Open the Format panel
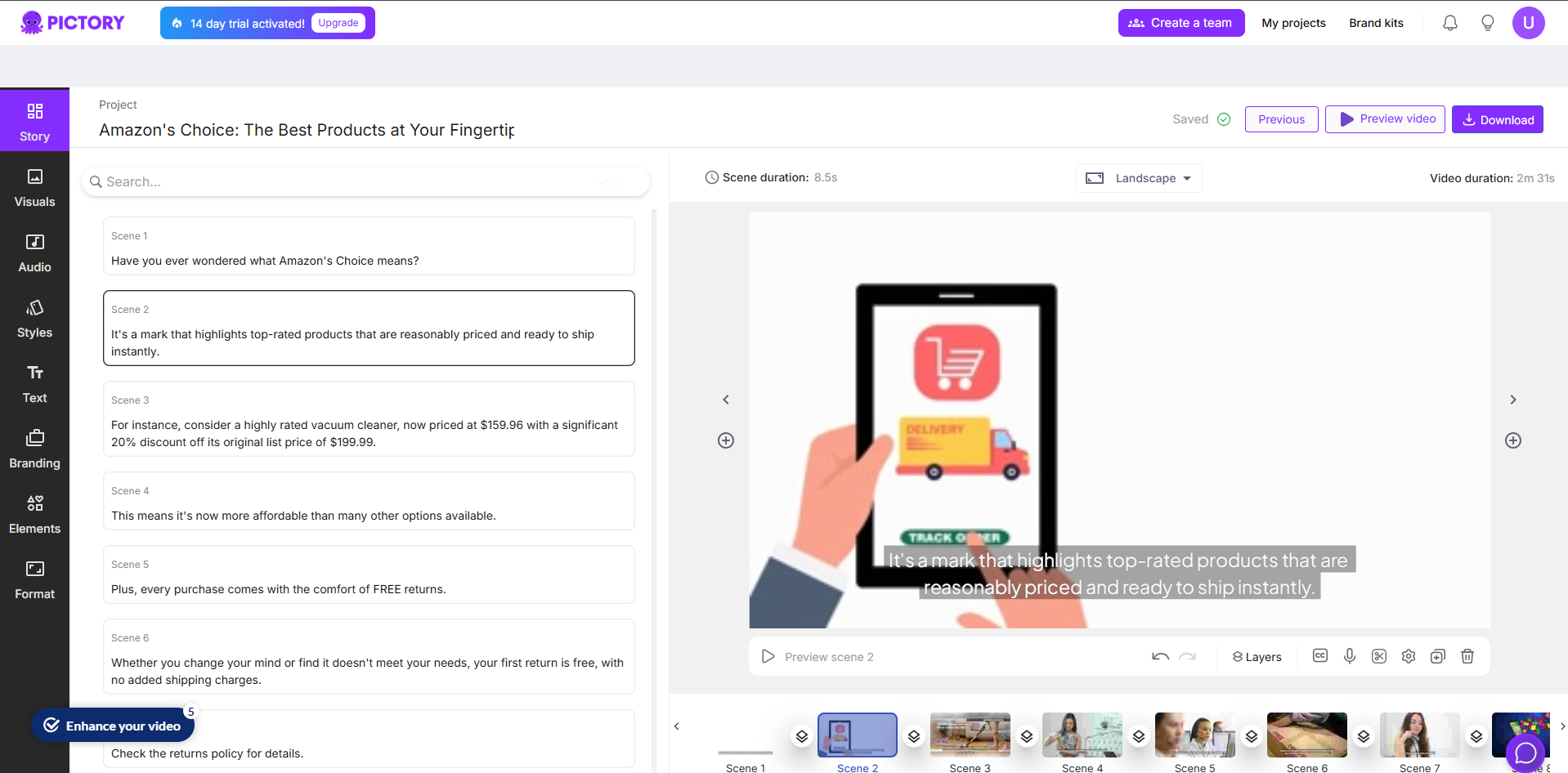The width and height of the screenshot is (1568, 773). (x=34, y=579)
